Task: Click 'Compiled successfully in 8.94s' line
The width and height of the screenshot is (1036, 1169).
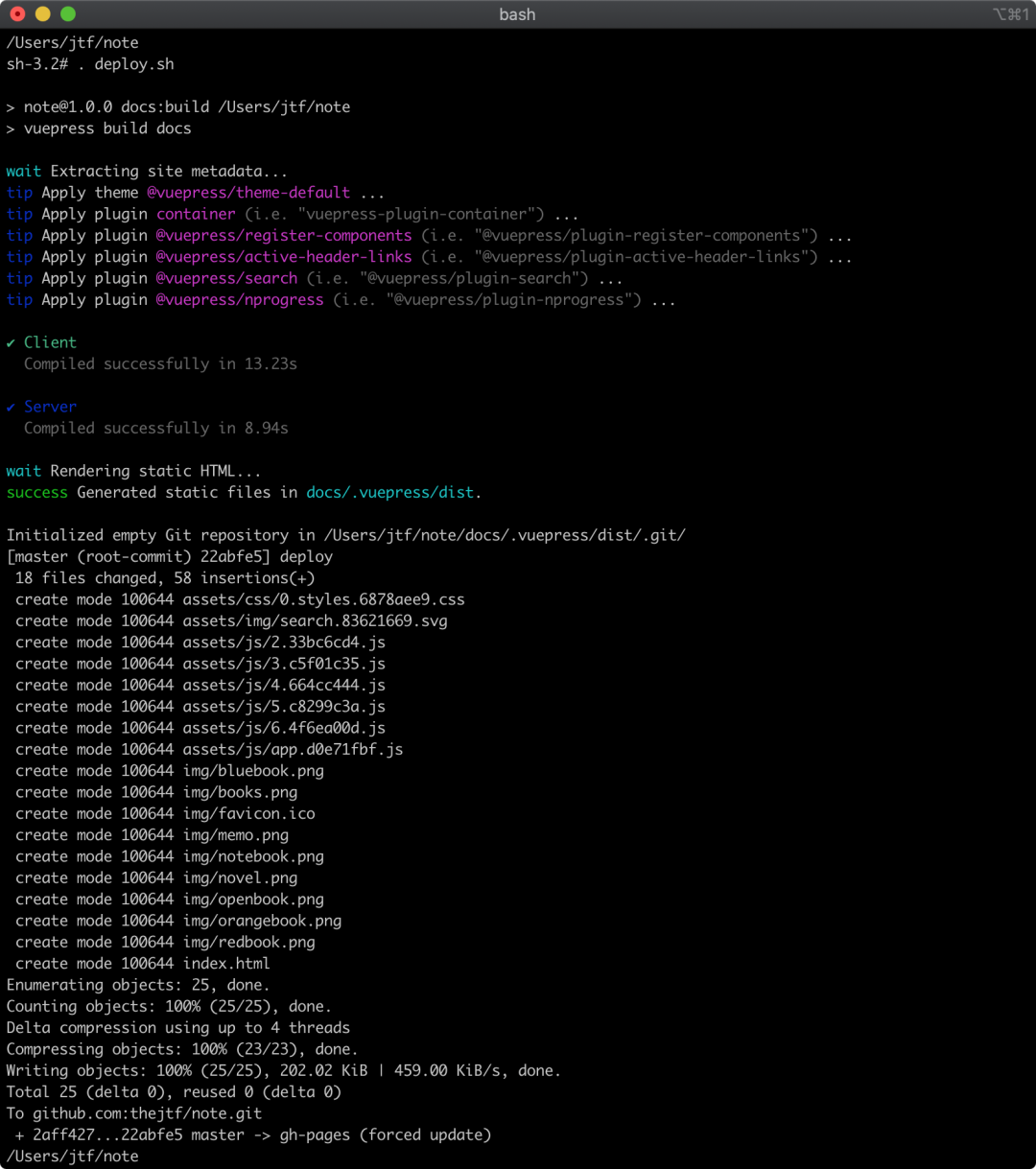Action: (156, 428)
